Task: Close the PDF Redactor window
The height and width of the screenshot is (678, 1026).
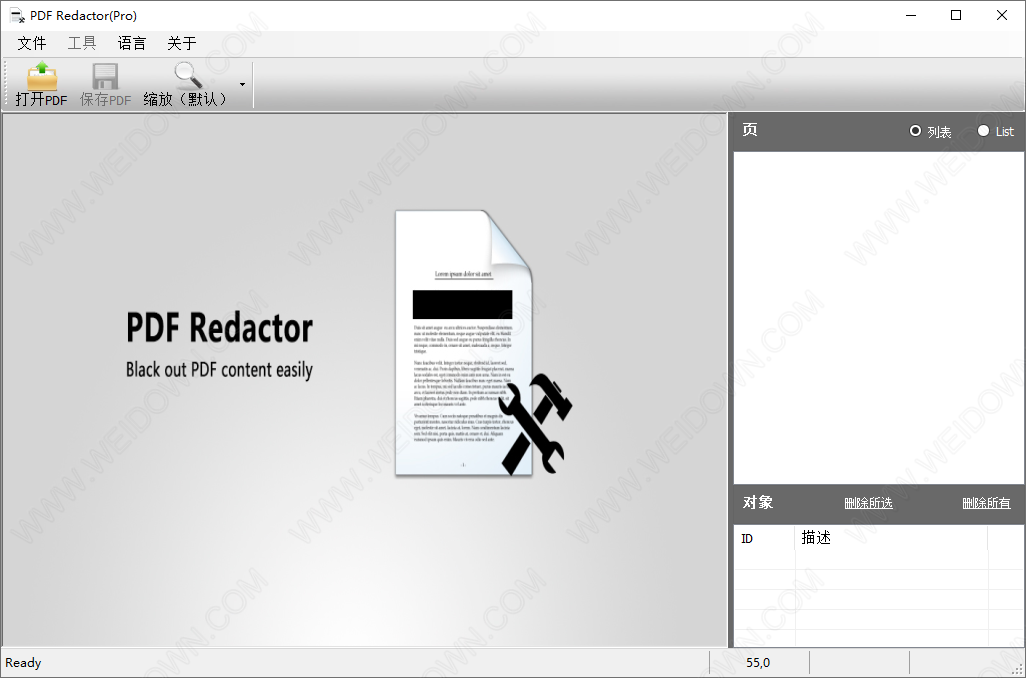Action: tap(1002, 15)
